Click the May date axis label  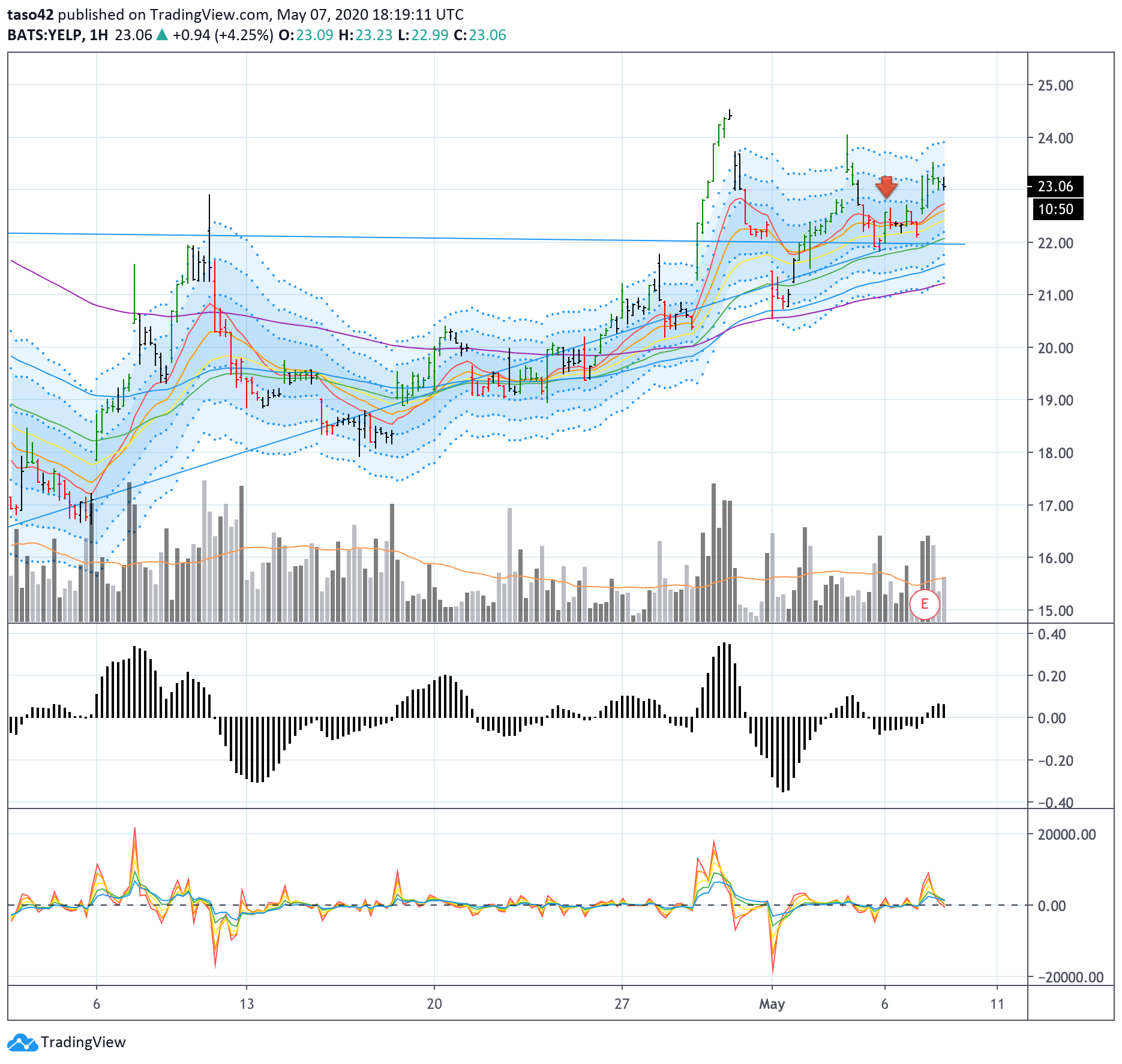(772, 1004)
